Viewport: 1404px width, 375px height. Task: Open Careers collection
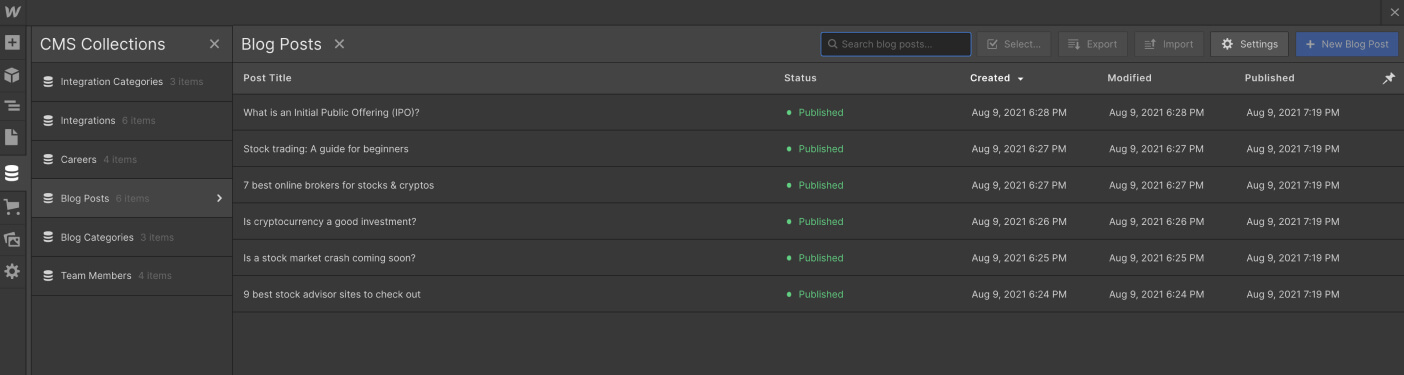click(x=132, y=160)
